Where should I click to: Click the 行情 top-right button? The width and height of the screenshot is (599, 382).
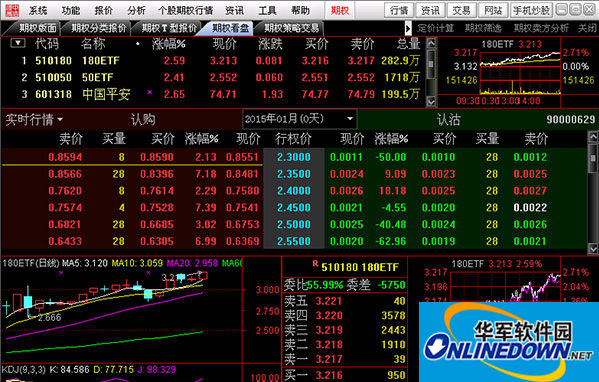click(x=399, y=10)
